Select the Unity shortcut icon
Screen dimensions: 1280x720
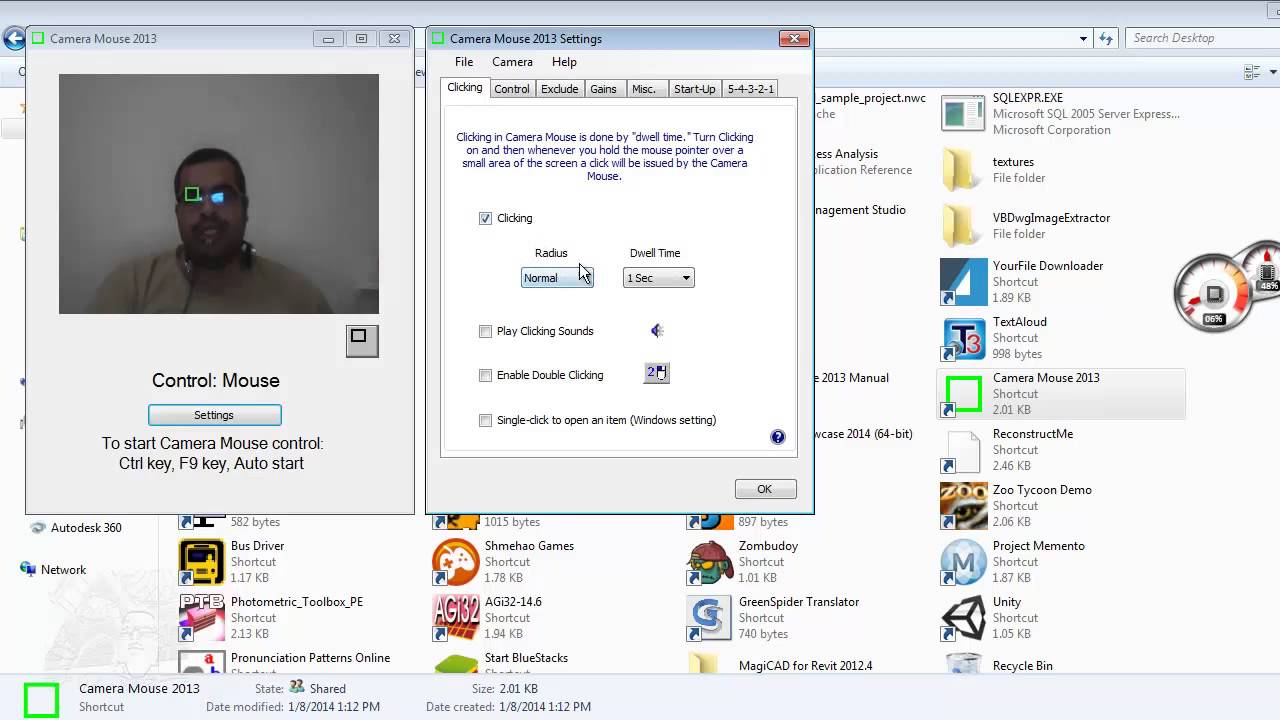[x=963, y=618]
